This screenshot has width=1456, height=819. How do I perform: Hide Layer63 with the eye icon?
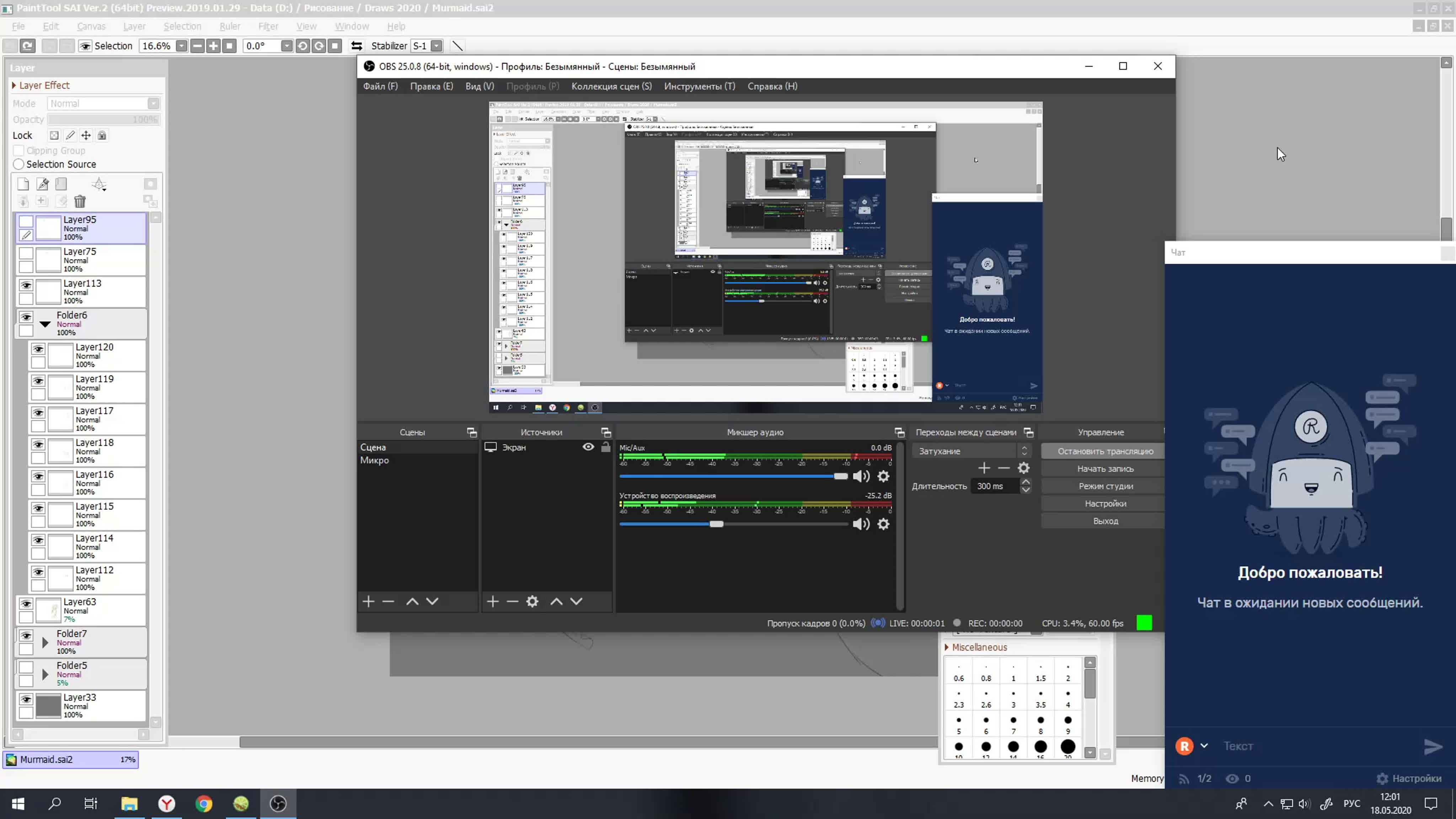[x=26, y=604]
